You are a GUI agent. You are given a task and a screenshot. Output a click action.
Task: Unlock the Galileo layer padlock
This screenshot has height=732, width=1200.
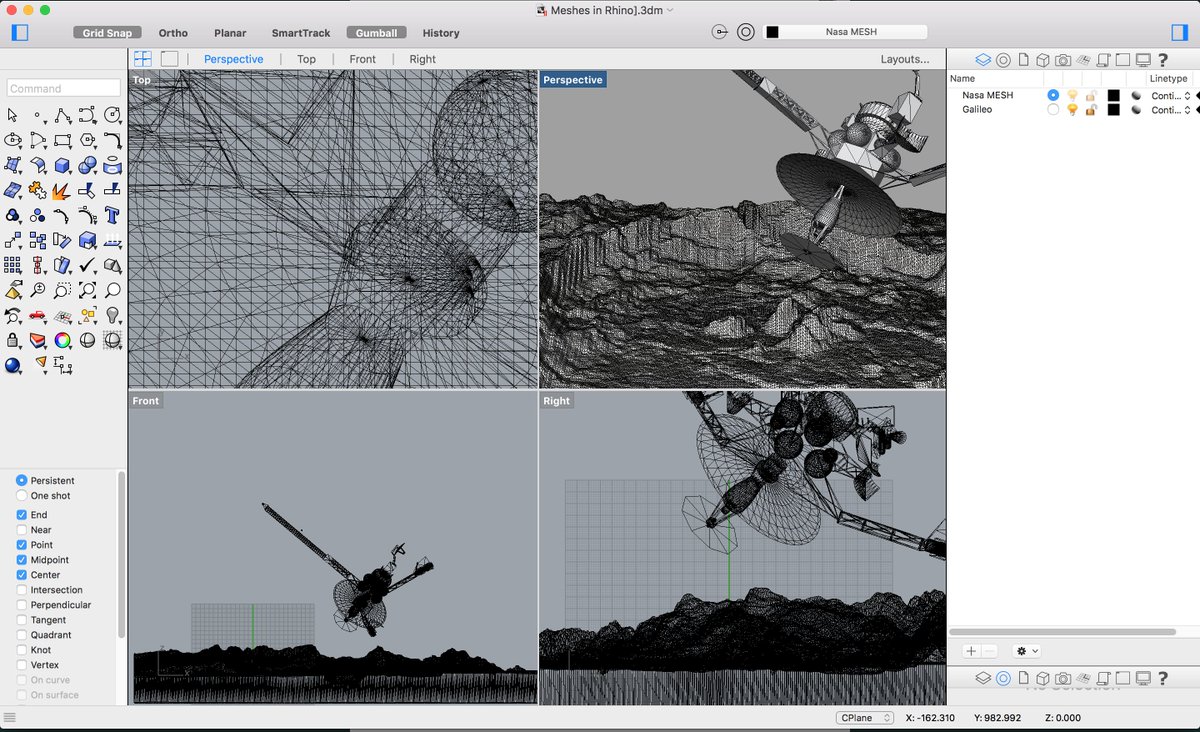1090,109
